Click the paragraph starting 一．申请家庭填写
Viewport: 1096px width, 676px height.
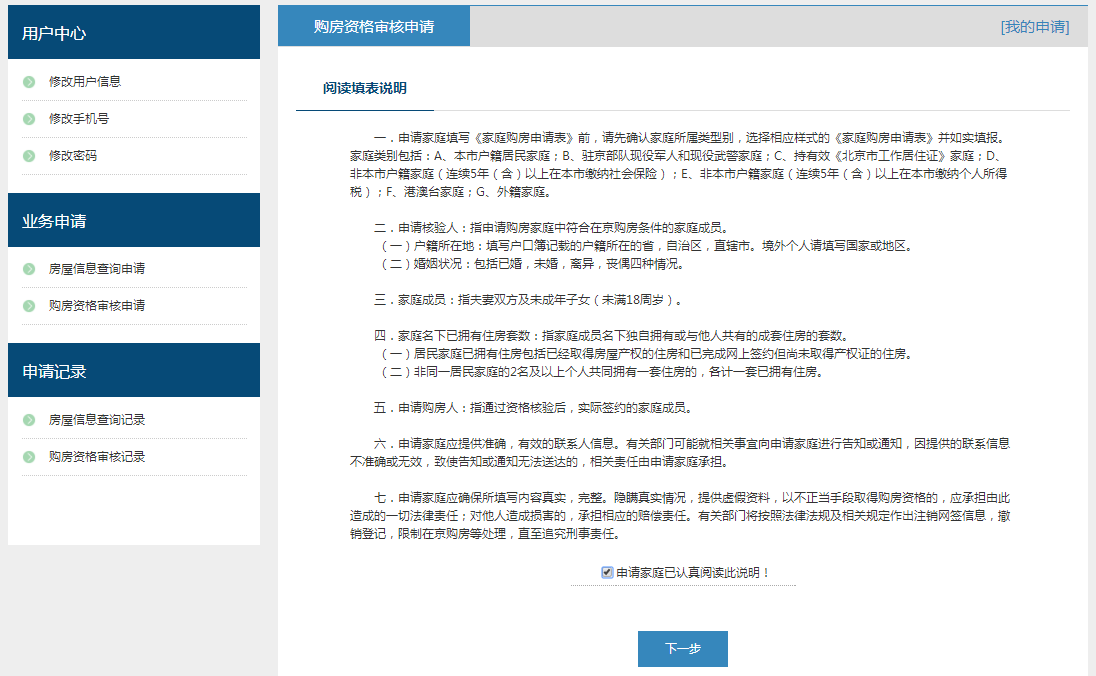pos(679,165)
